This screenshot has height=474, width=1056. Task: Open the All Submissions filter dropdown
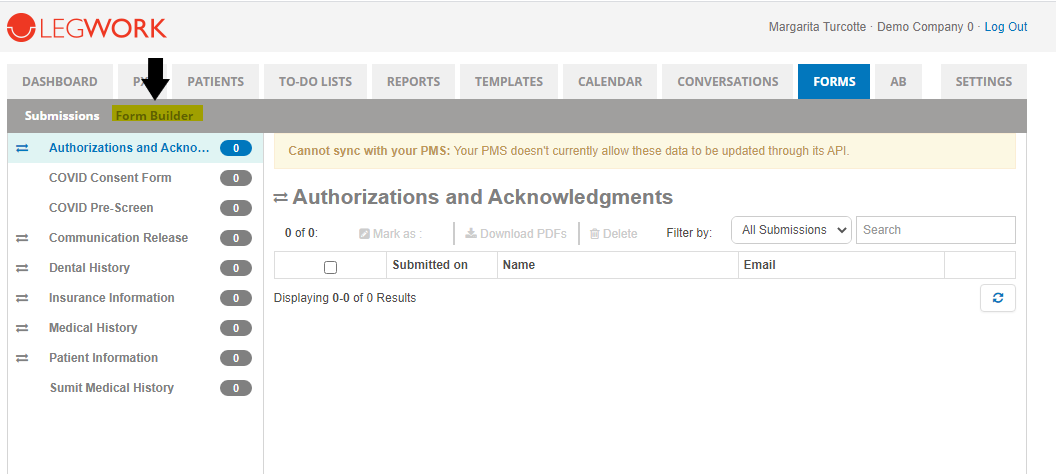pyautogui.click(x=791, y=230)
